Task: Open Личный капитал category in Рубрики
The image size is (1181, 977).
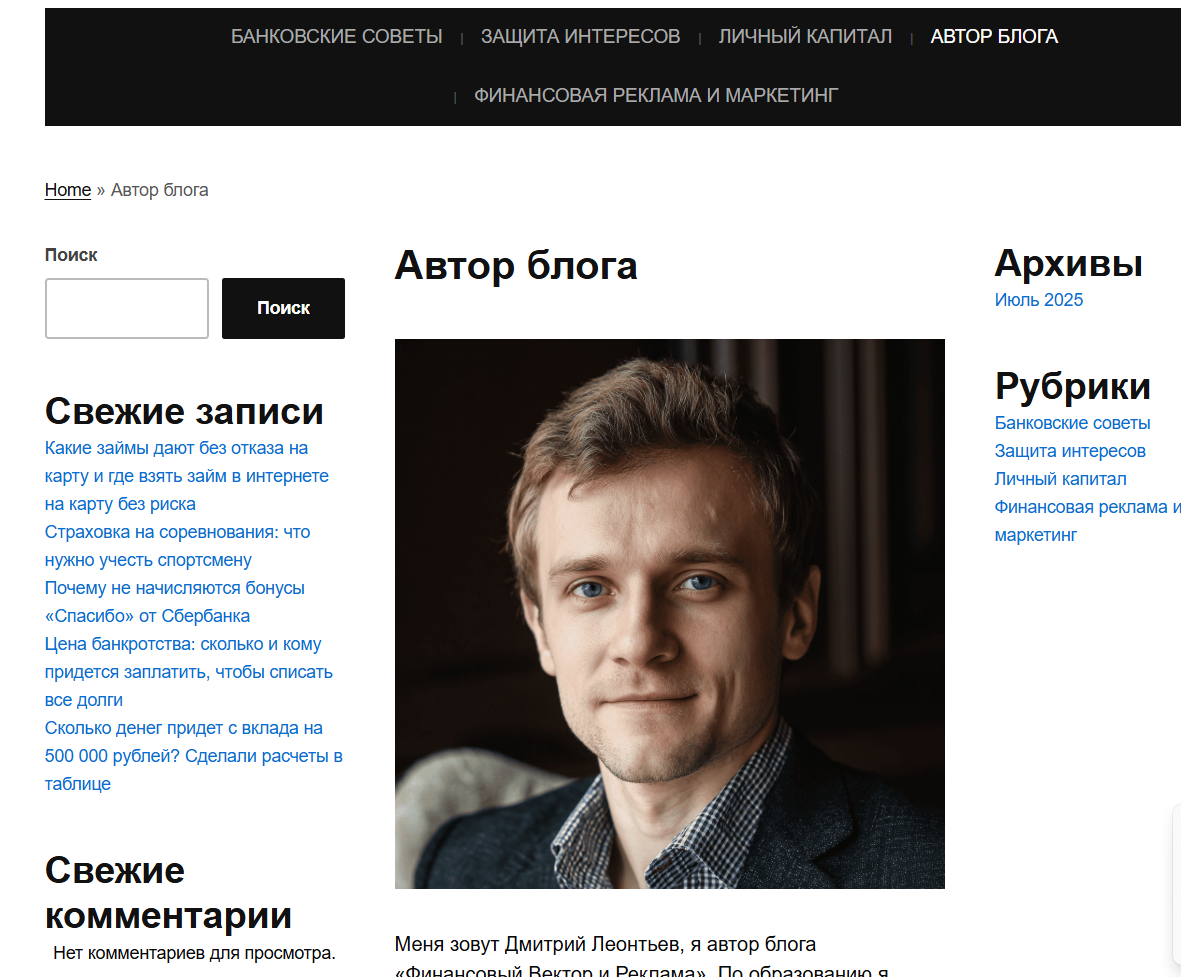Action: [x=1060, y=479]
